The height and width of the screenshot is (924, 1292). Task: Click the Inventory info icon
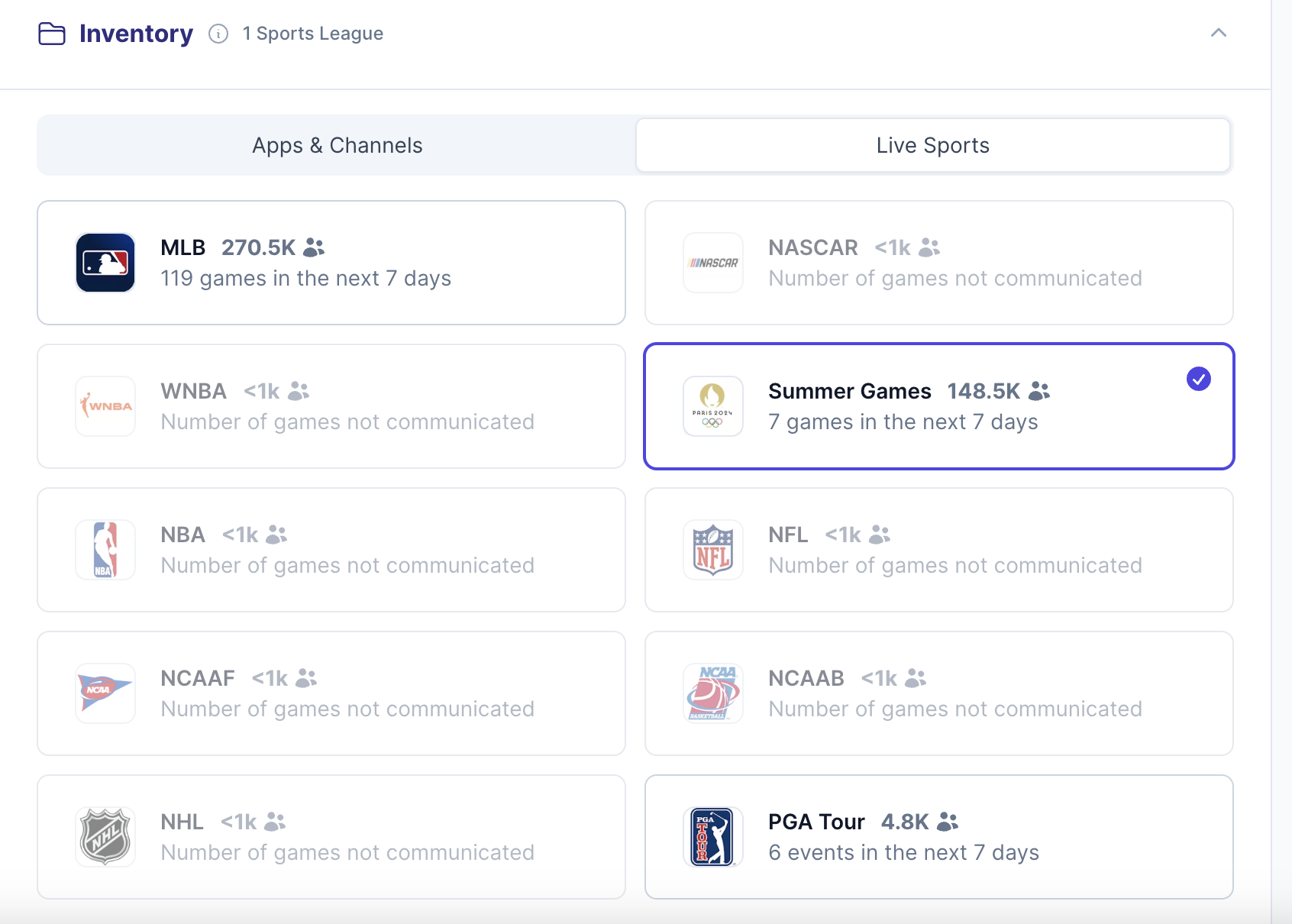[218, 34]
